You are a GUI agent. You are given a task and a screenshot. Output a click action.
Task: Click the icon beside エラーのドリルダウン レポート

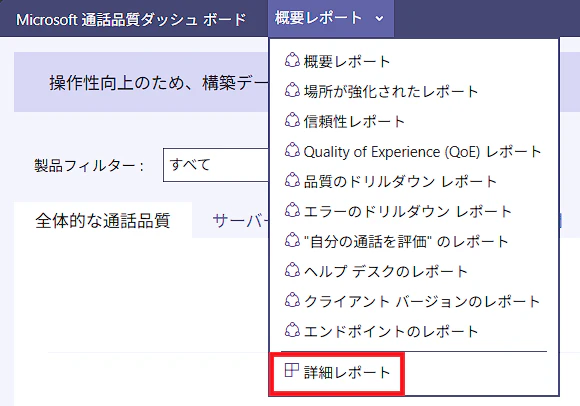pyautogui.click(x=292, y=210)
